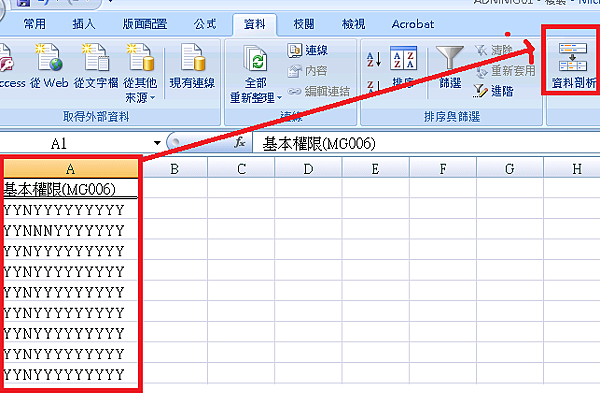Image resolution: width=600 pixels, height=405 pixels.
Task: Select column H header
Action: (x=572, y=169)
